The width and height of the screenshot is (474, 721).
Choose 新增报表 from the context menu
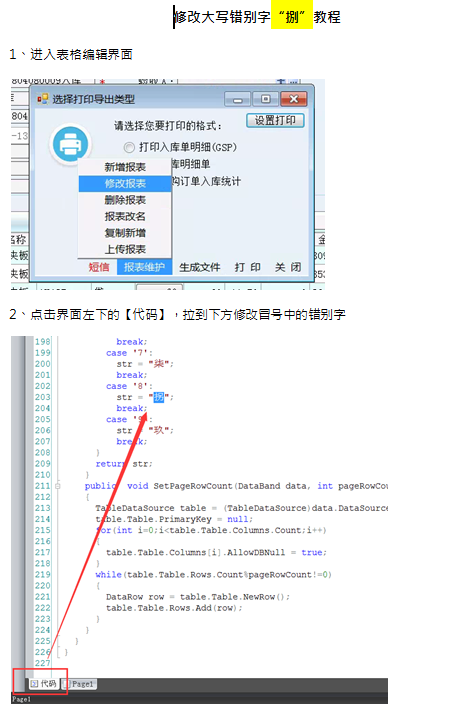point(125,167)
